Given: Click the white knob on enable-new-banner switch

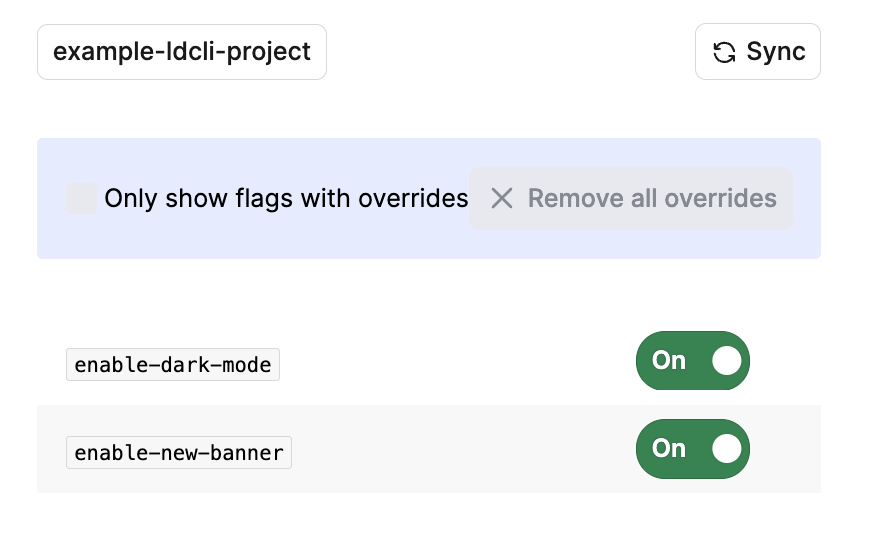Looking at the screenshot, I should point(727,448).
